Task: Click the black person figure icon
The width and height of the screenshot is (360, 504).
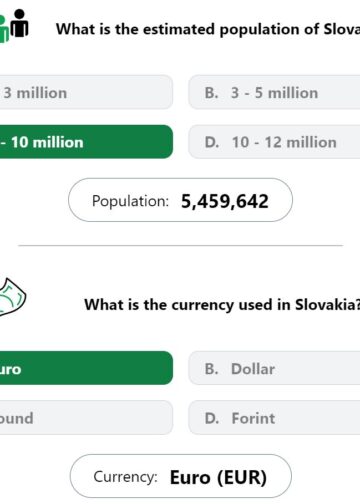Action: [x=20, y=23]
